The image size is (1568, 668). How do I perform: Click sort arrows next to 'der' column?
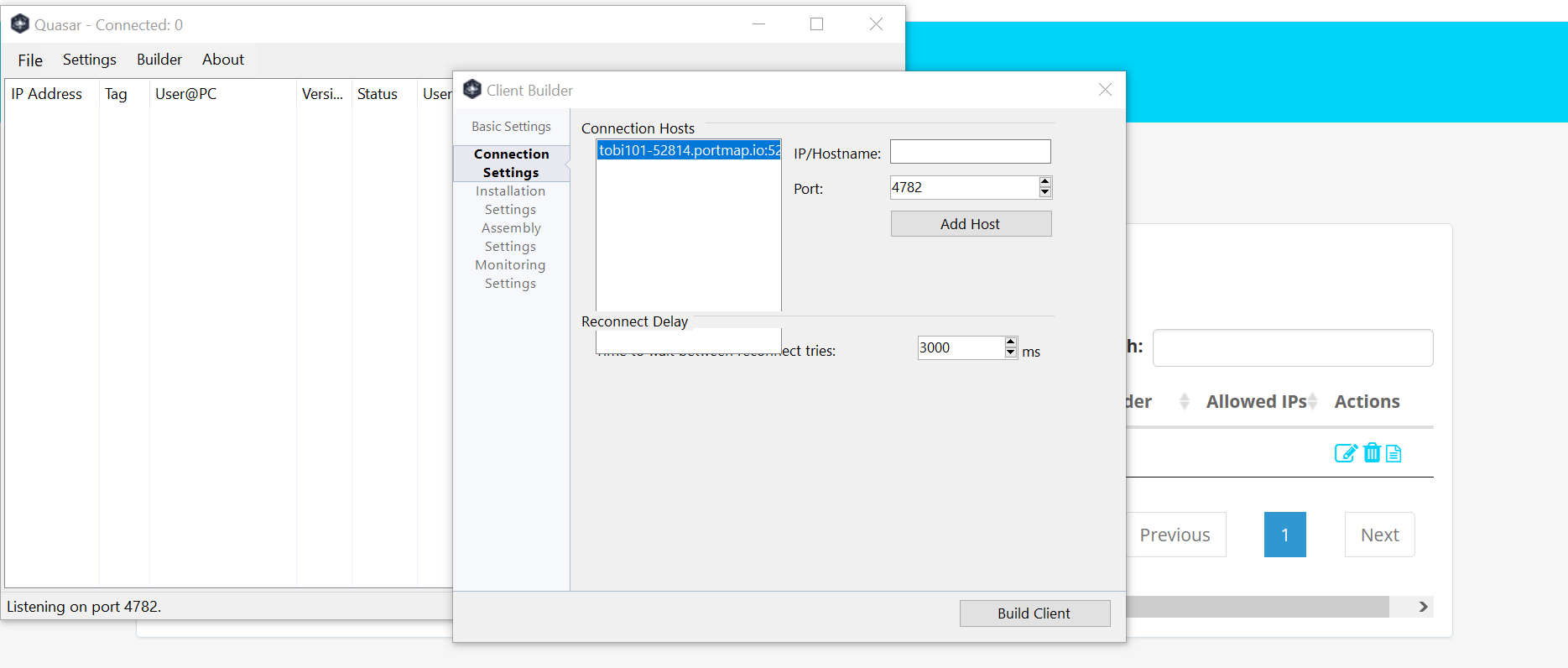pyautogui.click(x=1185, y=401)
